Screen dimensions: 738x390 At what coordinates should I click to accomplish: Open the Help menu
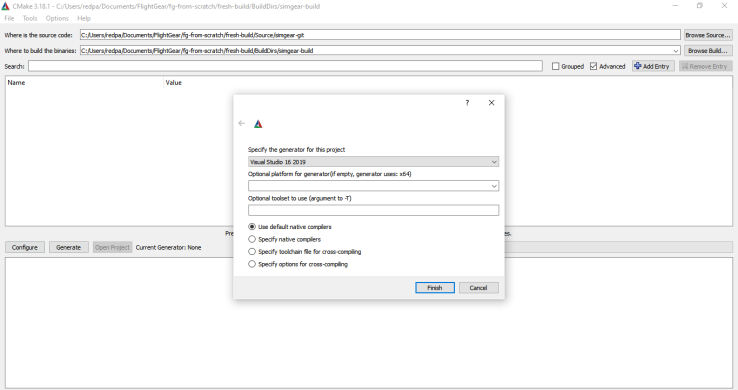(x=84, y=18)
